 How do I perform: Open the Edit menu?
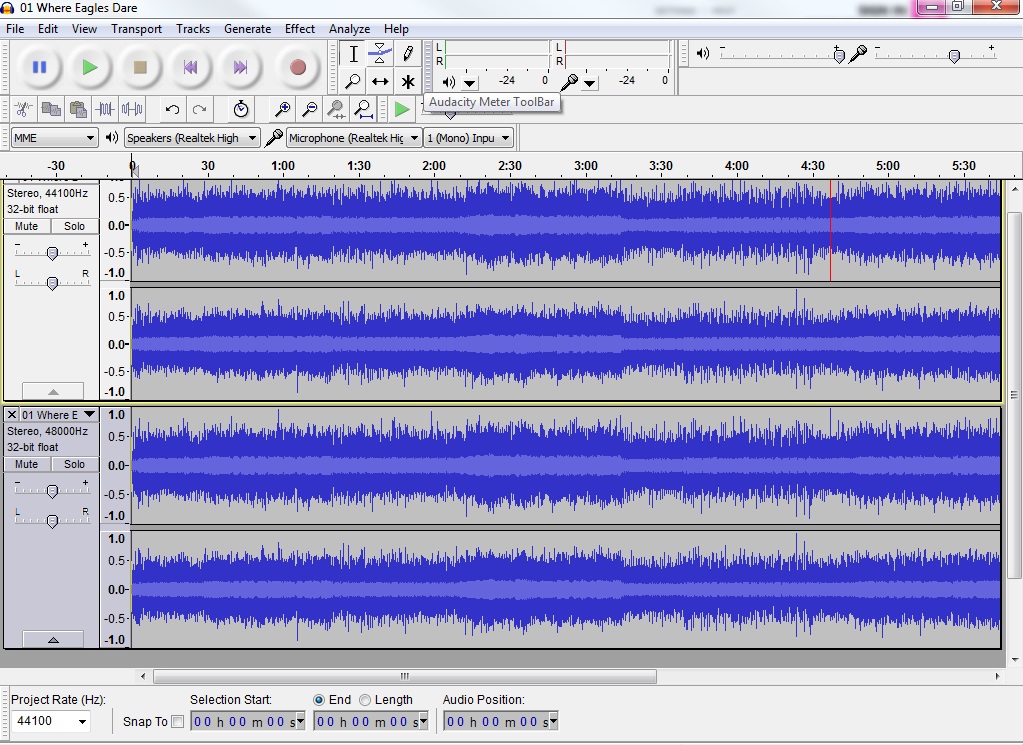coord(48,29)
